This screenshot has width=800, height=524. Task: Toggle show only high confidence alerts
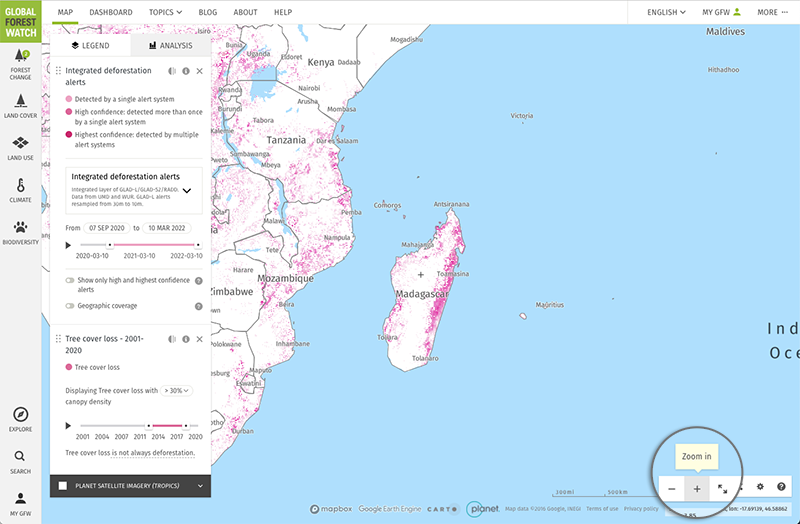[70, 281]
